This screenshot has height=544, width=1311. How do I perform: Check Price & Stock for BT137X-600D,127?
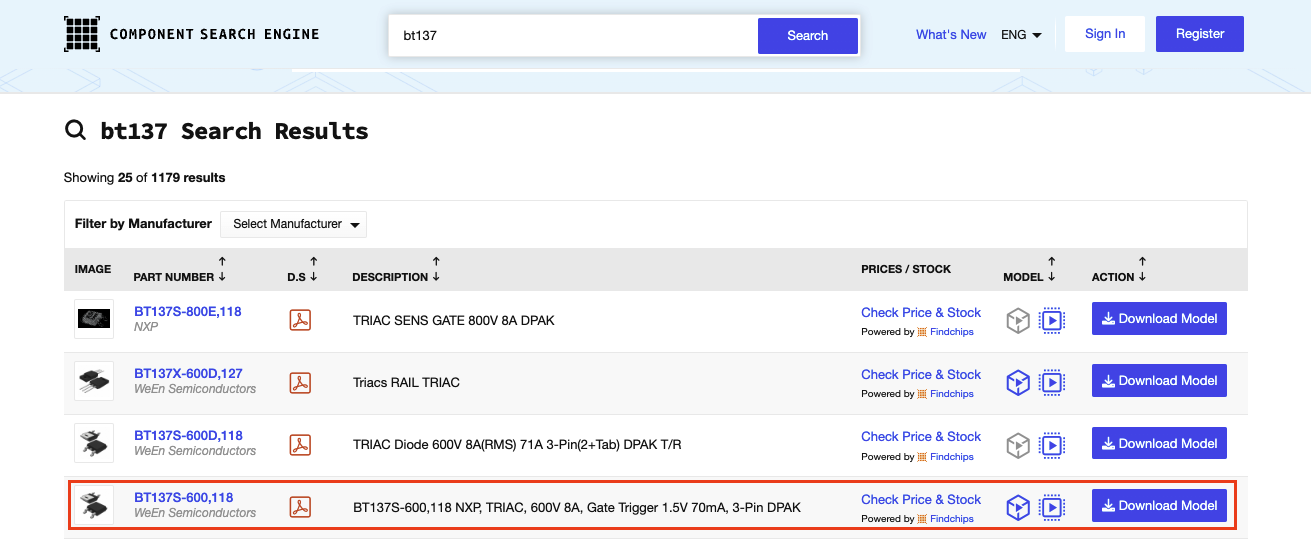[x=921, y=374]
